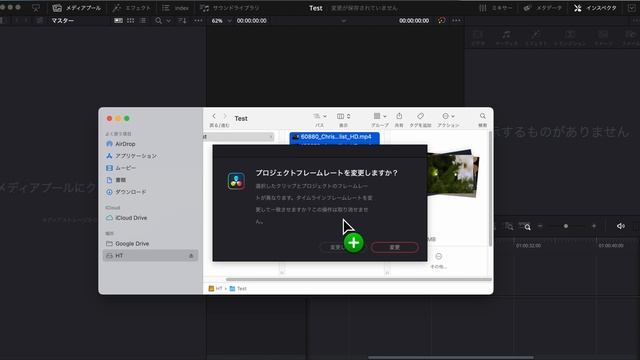Select HT volume in Finder sidebar

tap(150, 256)
